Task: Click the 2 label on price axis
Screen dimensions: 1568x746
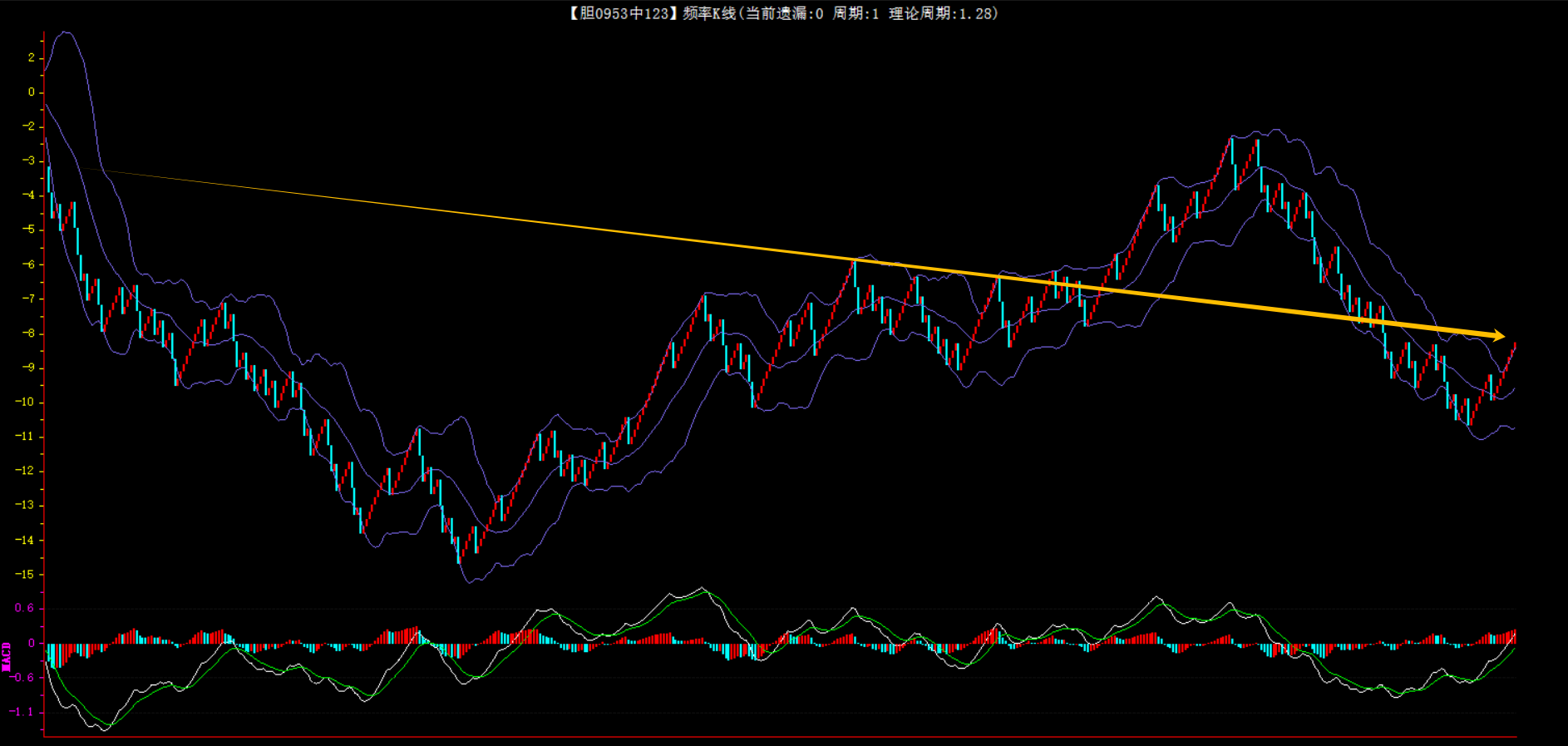Action: pos(32,57)
